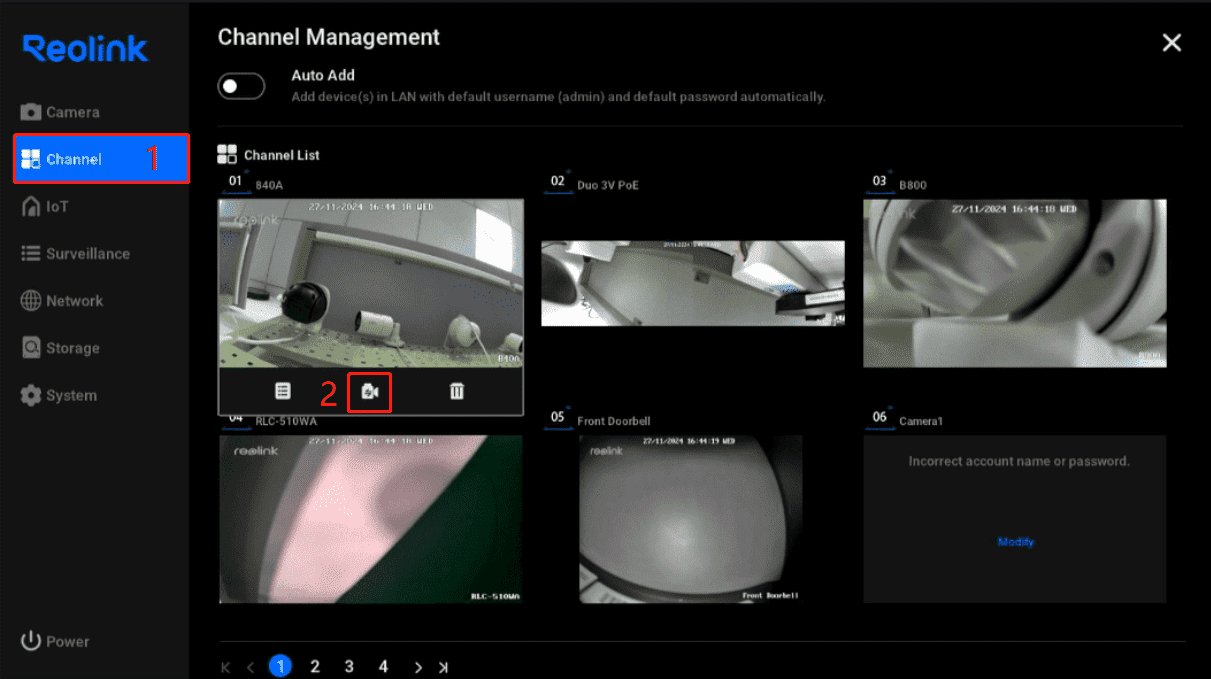Click the camera settings icon on 840A

[x=369, y=392]
